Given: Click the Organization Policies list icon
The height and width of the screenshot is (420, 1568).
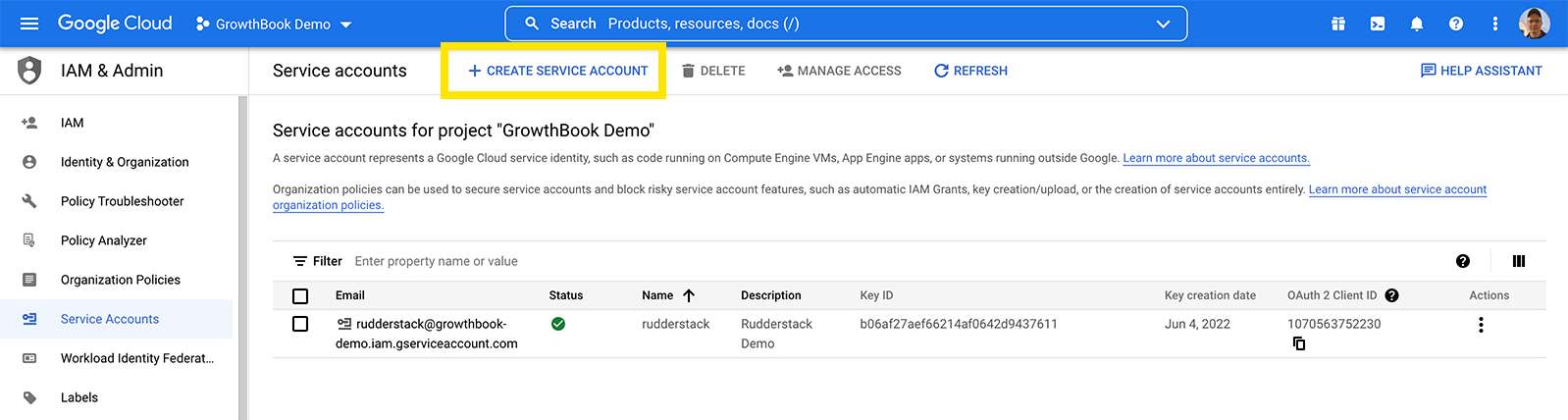Looking at the screenshot, I should point(29,280).
